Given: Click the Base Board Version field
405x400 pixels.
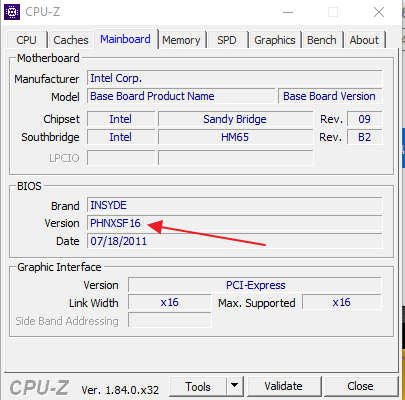Looking at the screenshot, I should 330,96.
